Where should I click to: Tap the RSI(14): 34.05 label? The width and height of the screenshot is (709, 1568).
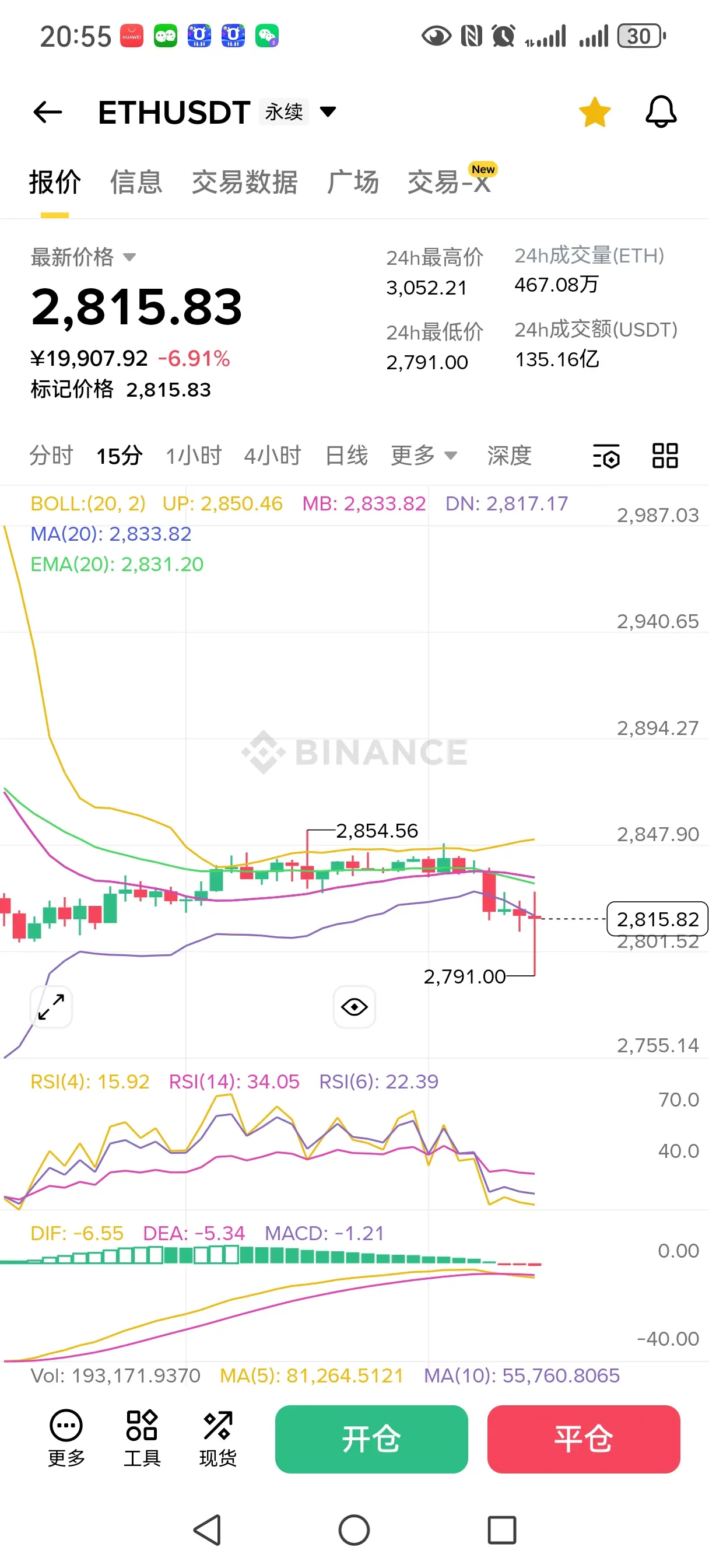pos(234,1081)
